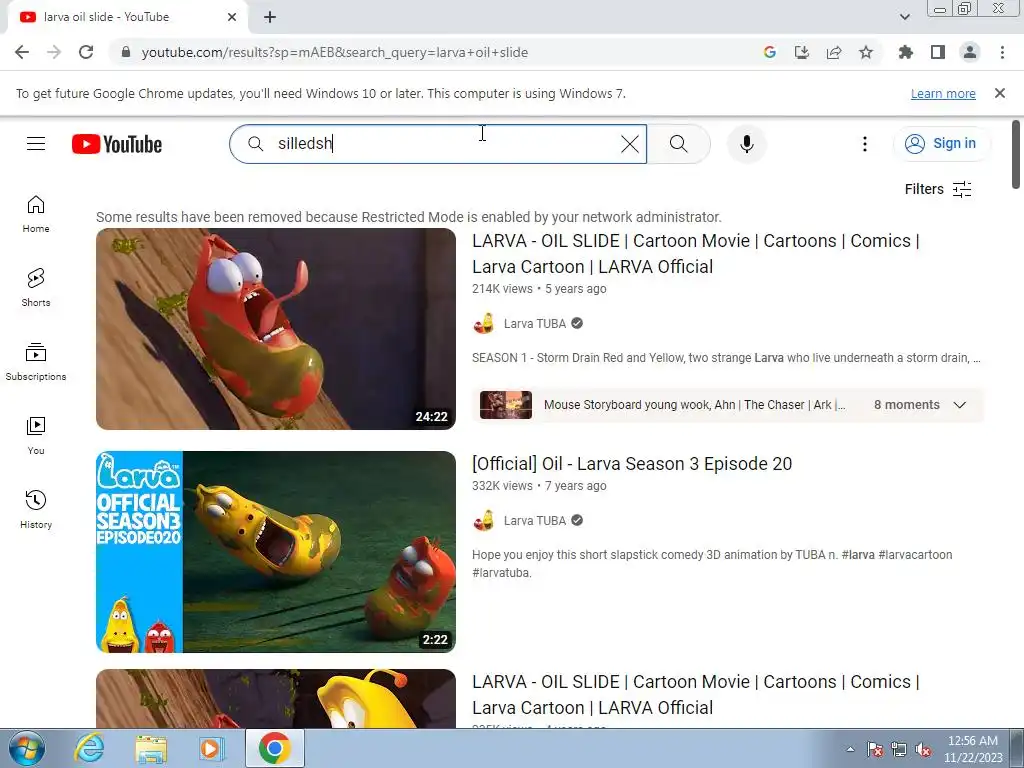Show hidden tray icons arrow

(850, 749)
